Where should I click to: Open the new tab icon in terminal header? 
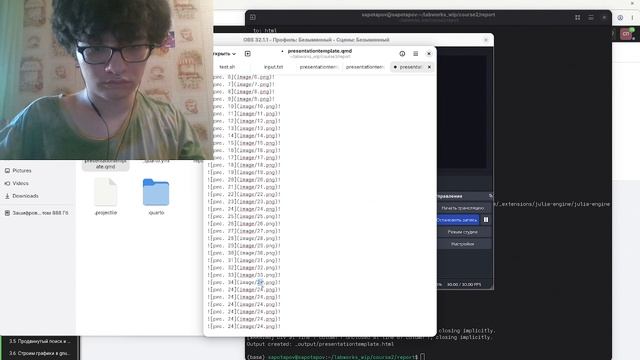coord(253,17)
